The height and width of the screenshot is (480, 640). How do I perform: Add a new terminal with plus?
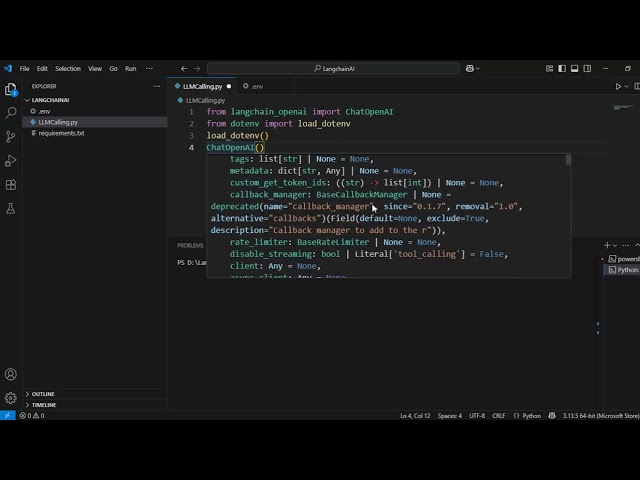(x=607, y=245)
